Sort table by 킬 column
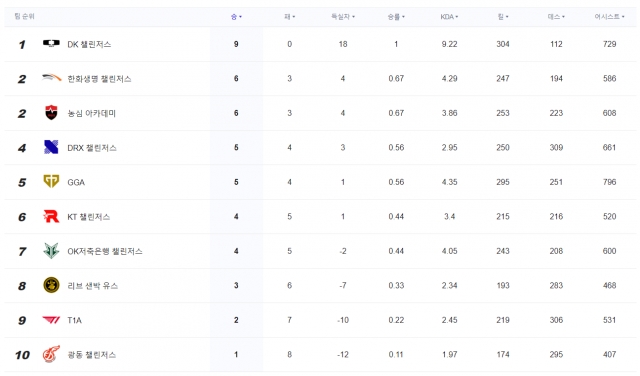Viewport: 640px width, 376px height. 503,17
